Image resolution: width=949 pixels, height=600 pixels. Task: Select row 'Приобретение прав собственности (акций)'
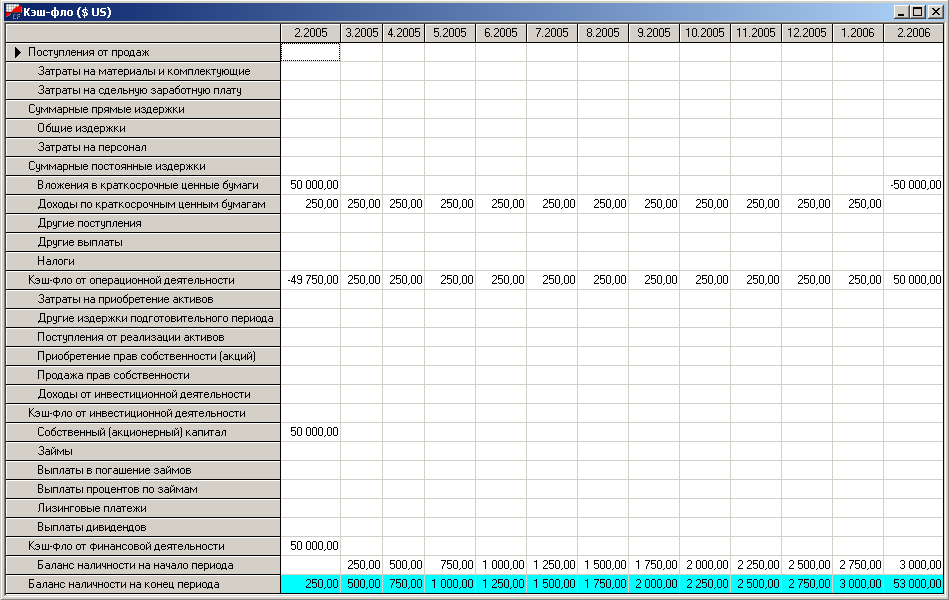point(143,357)
